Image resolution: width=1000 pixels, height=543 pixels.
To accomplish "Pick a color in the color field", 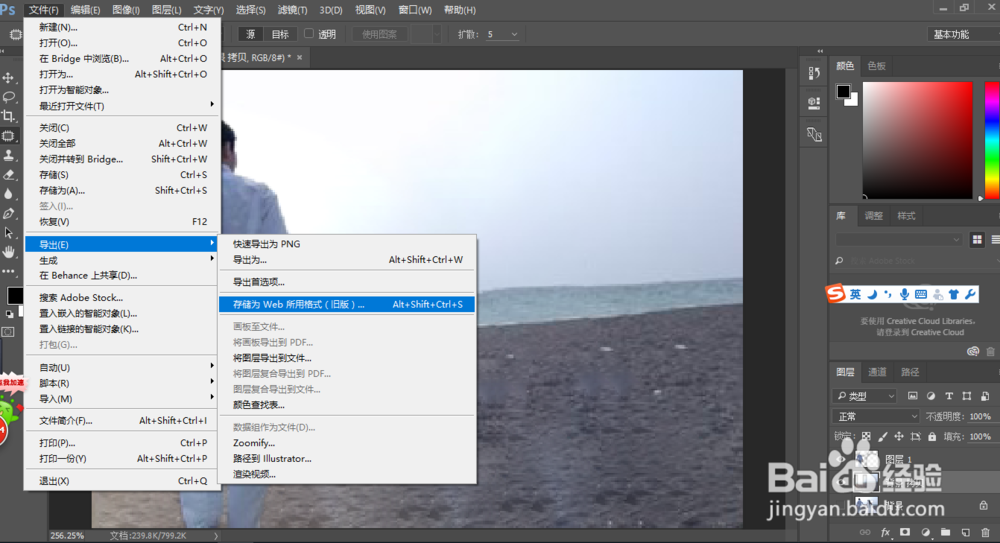I will pyautogui.click(x=918, y=140).
